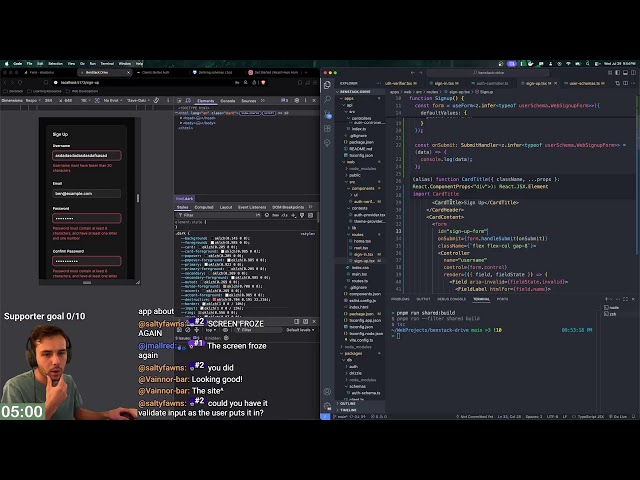Image resolution: width=640 pixels, height=480 pixels.
Task: Open the throttling dropdown in device toolbar
Action: click(113, 100)
